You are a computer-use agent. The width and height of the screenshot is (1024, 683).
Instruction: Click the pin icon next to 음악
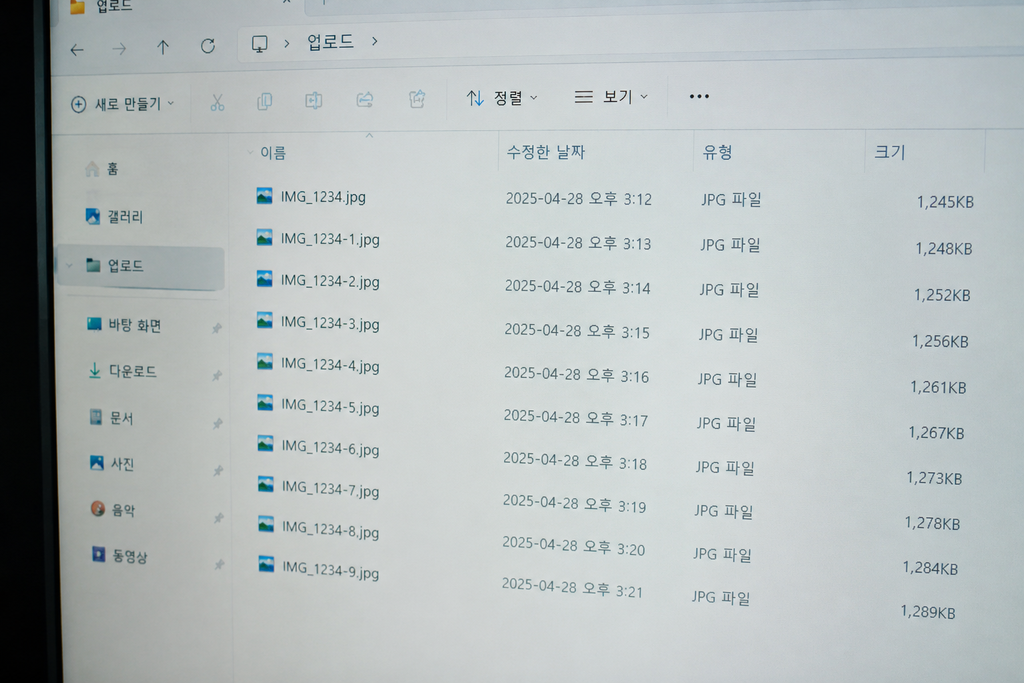219,518
